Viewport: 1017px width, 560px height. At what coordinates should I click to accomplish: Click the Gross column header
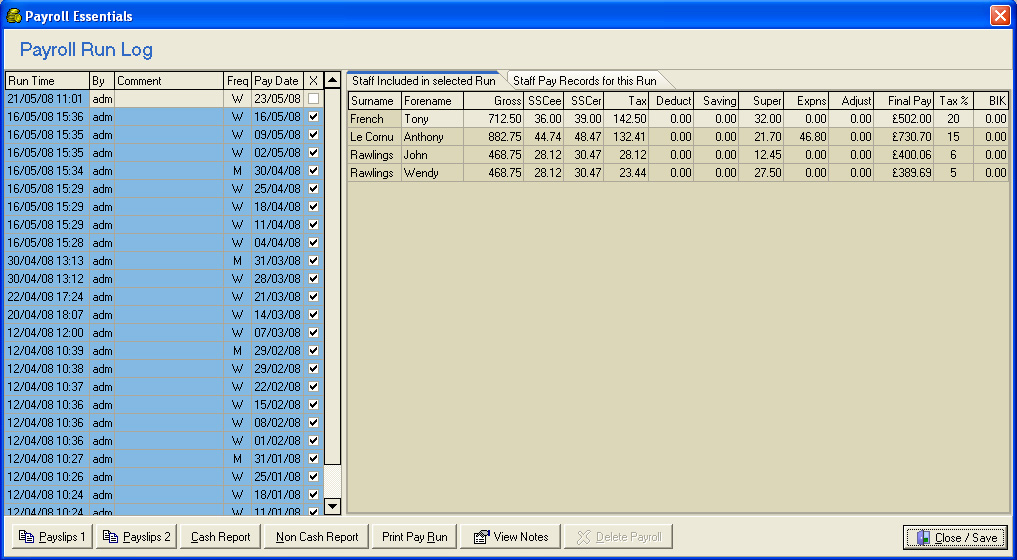pos(493,101)
